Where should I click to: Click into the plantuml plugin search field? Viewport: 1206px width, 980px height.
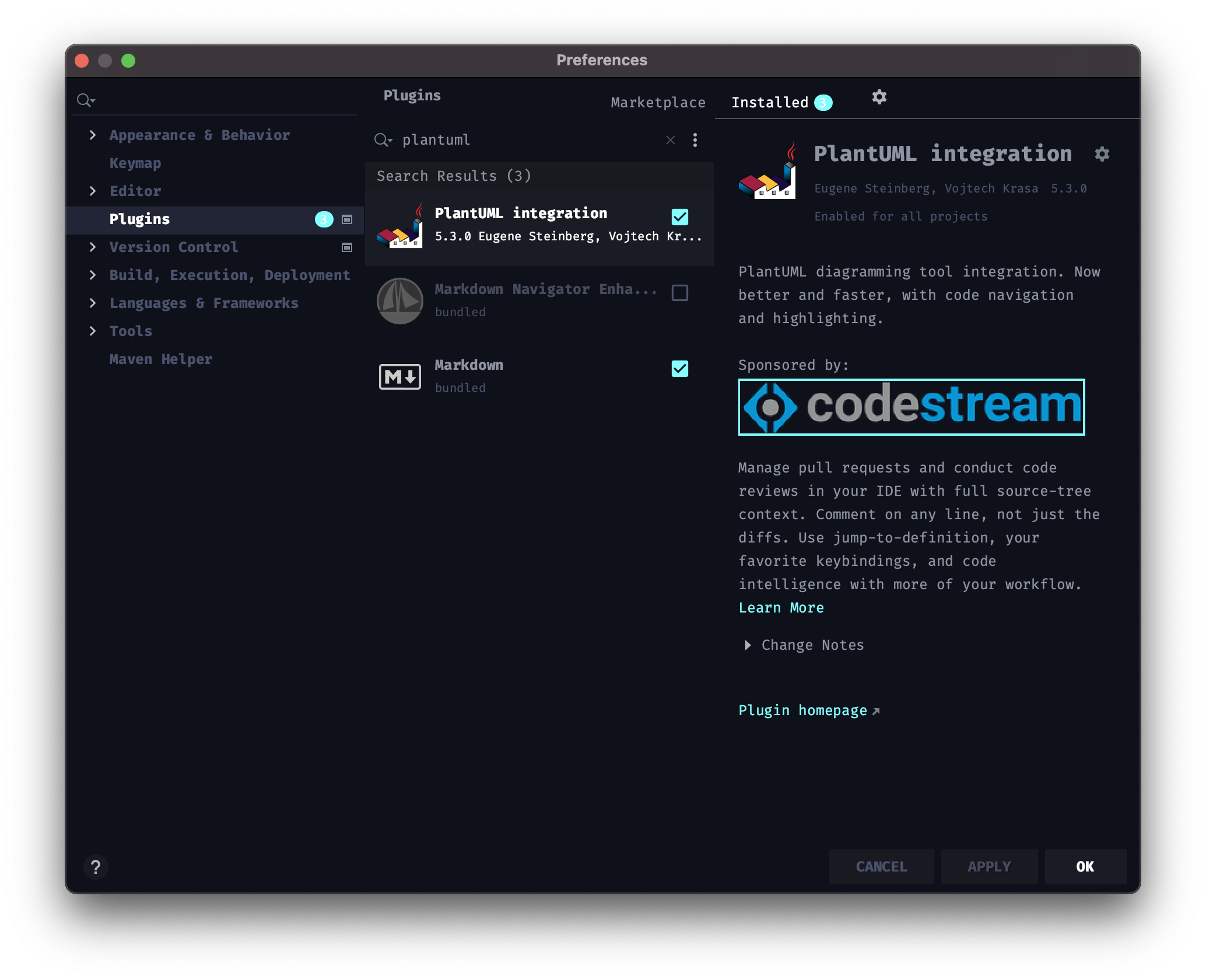[x=525, y=140]
